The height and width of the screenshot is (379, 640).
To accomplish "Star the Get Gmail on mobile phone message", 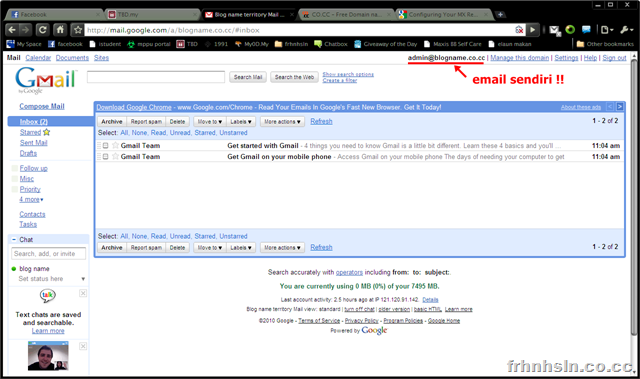I will [x=116, y=156].
